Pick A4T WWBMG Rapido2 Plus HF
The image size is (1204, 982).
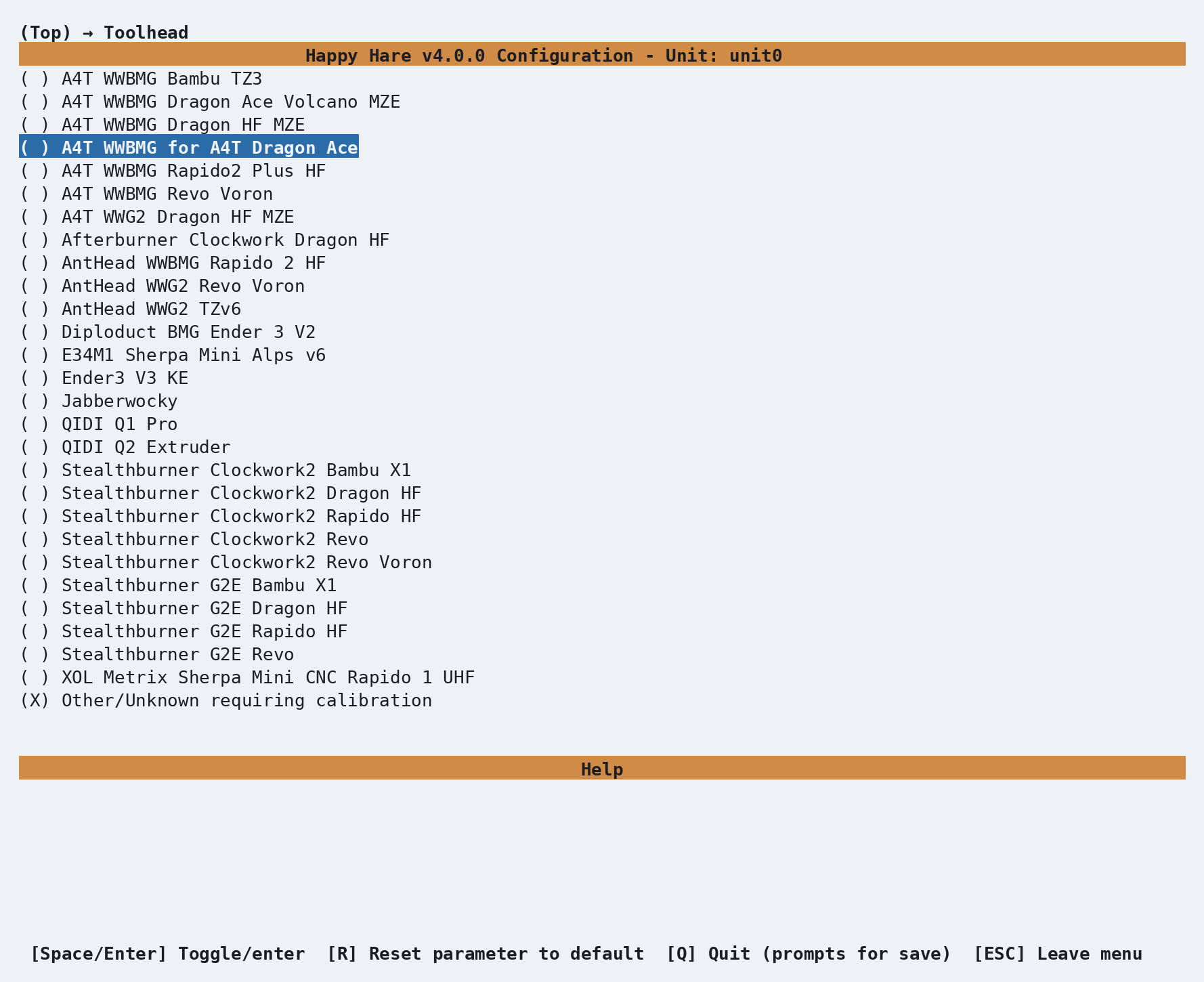(173, 171)
